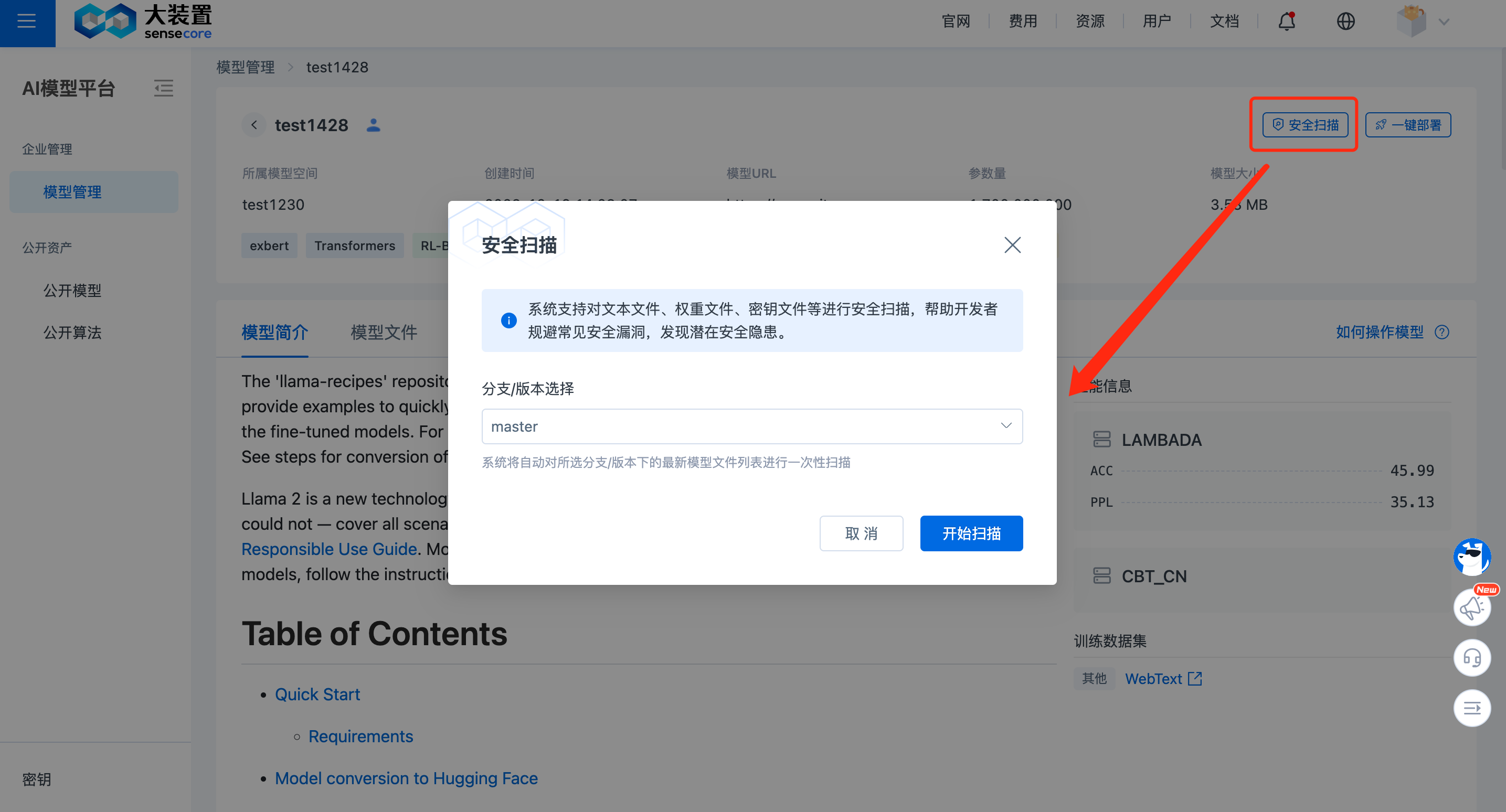
Task: Open Model conversion to Hugging Face link
Action: click(406, 778)
